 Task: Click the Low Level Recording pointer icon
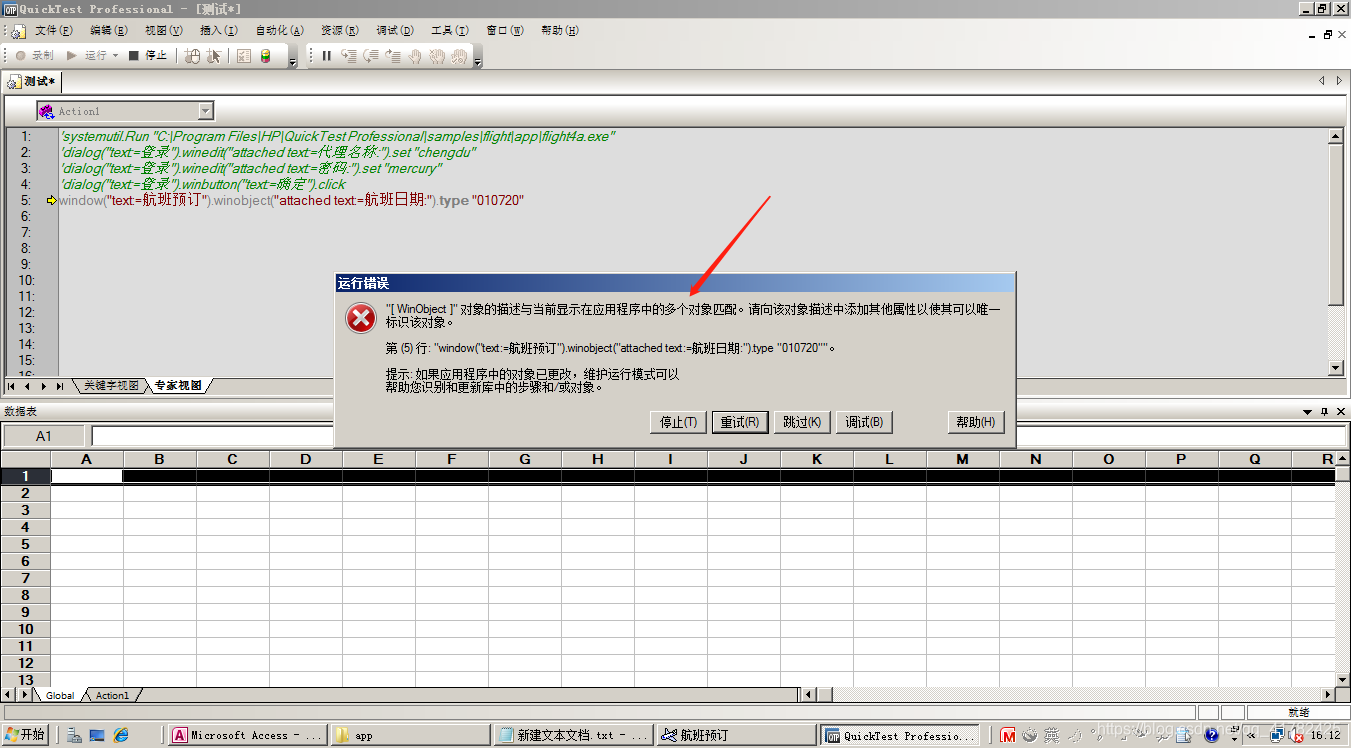coord(213,56)
